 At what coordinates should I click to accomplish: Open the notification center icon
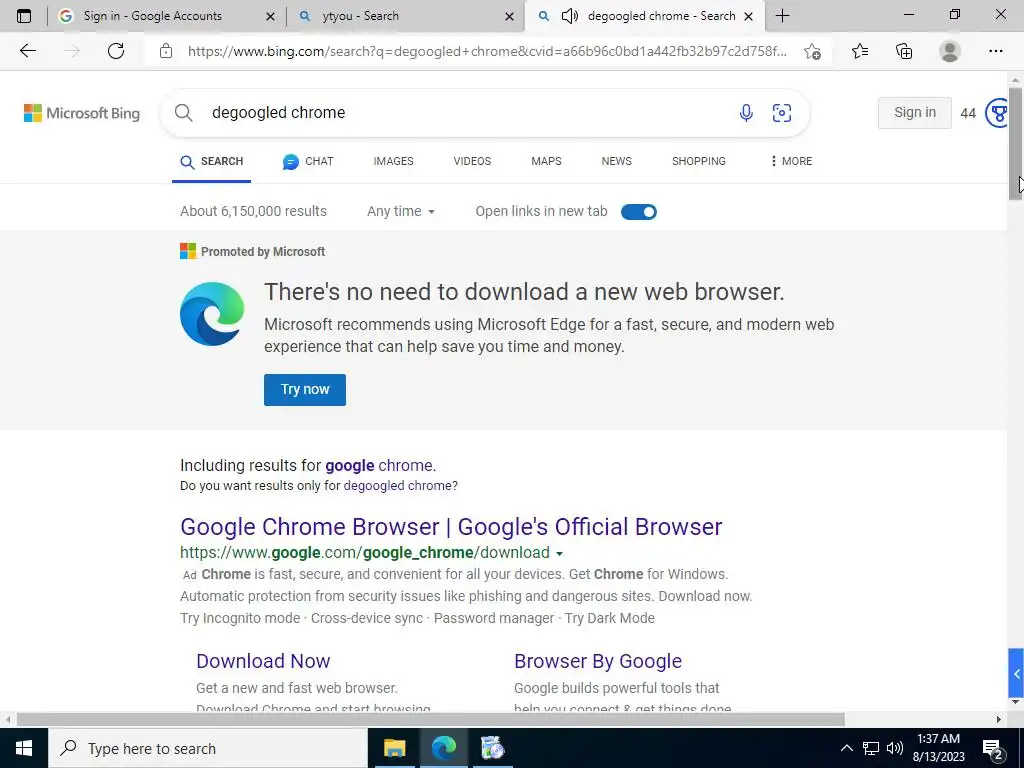click(993, 749)
